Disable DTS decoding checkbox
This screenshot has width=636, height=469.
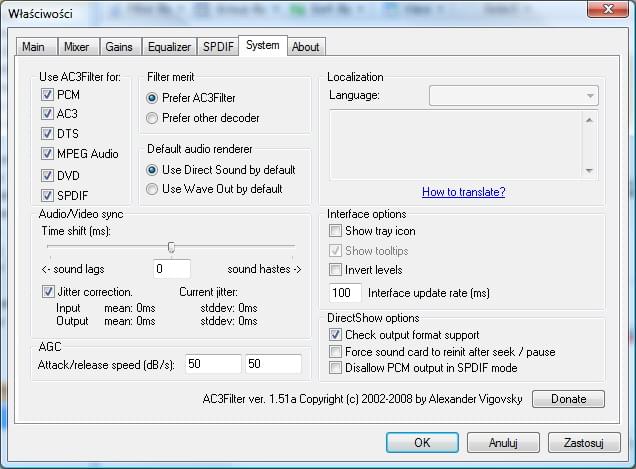tap(47, 133)
